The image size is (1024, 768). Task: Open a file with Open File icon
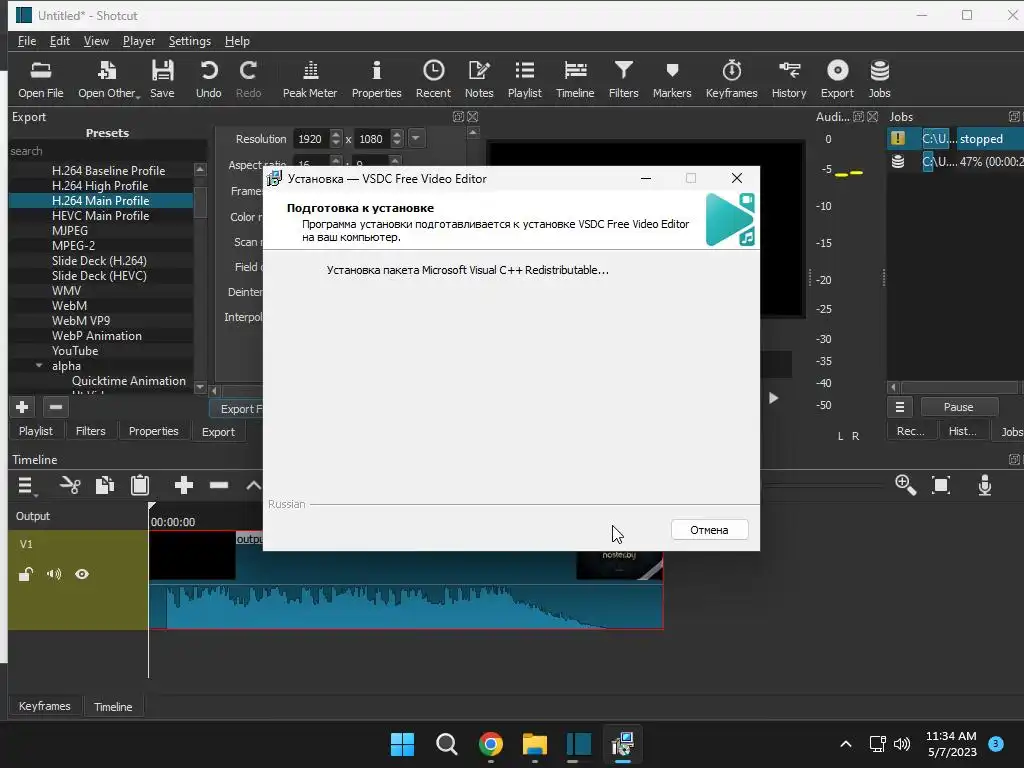pyautogui.click(x=40, y=80)
